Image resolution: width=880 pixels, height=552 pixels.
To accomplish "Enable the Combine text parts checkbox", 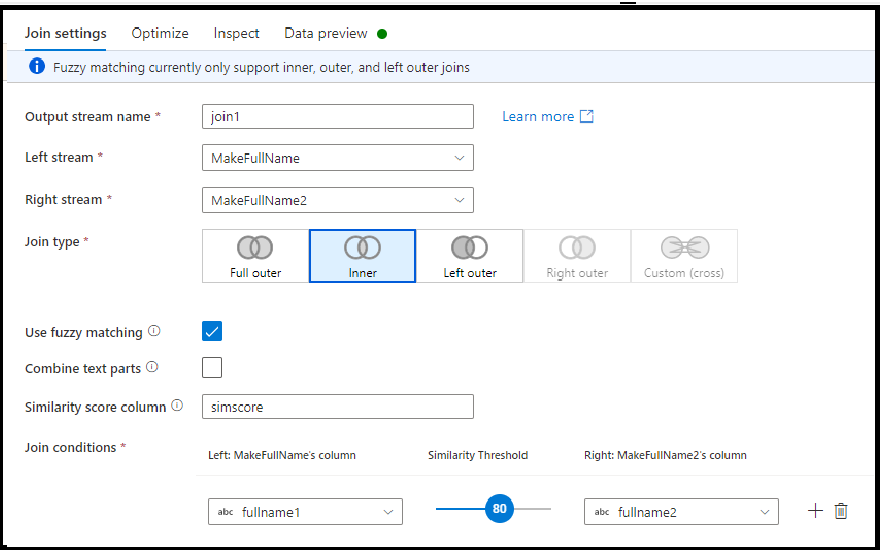I will click(x=212, y=367).
